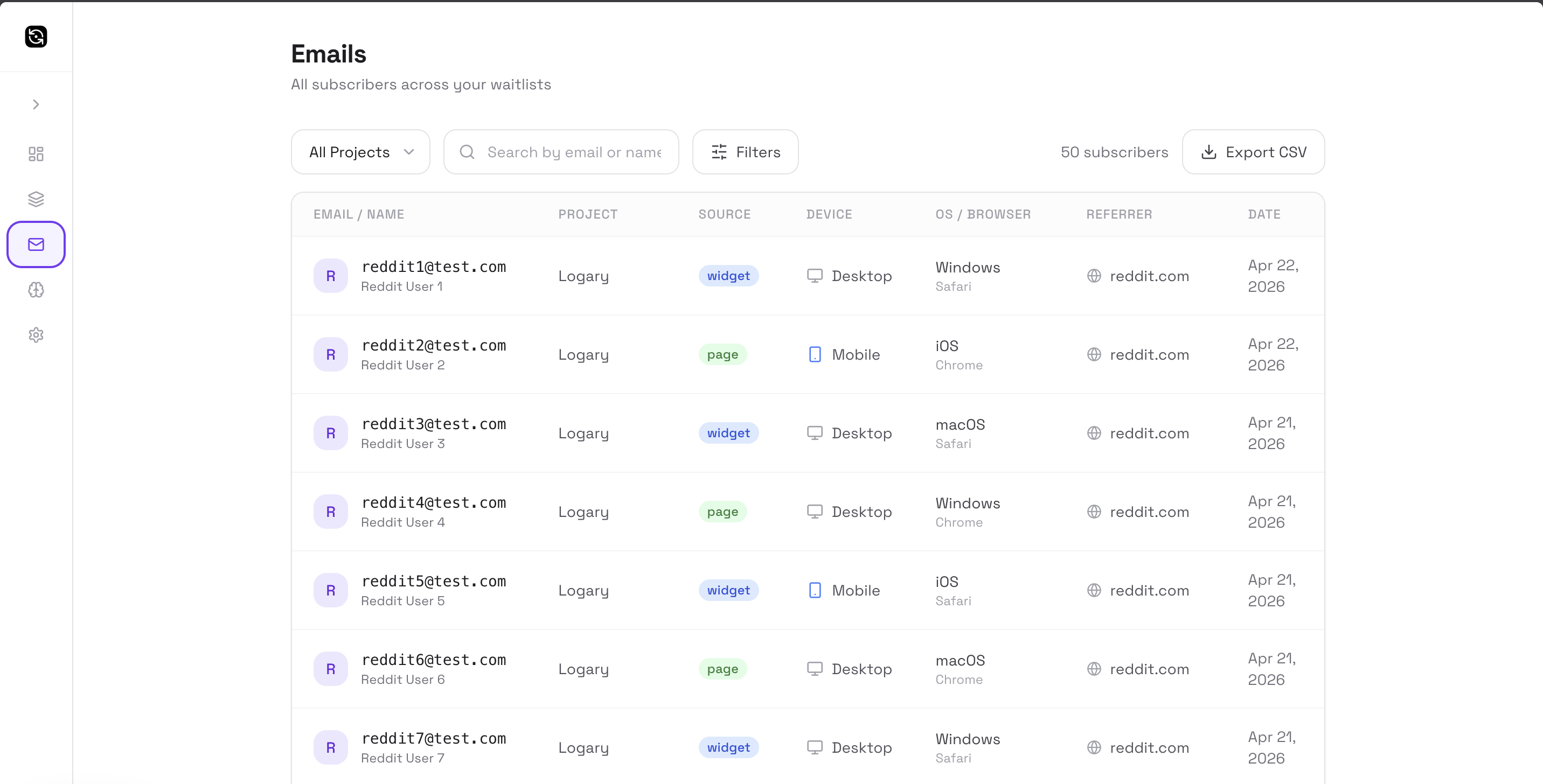Image resolution: width=1543 pixels, height=784 pixels.
Task: Click the widget badge on reddit3@test.com row
Action: point(728,433)
